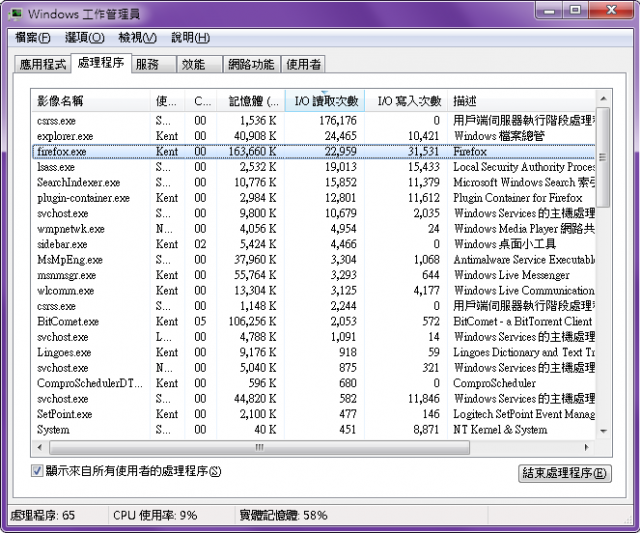
Task: Select the firefox.exe process row
Action: coord(313,151)
